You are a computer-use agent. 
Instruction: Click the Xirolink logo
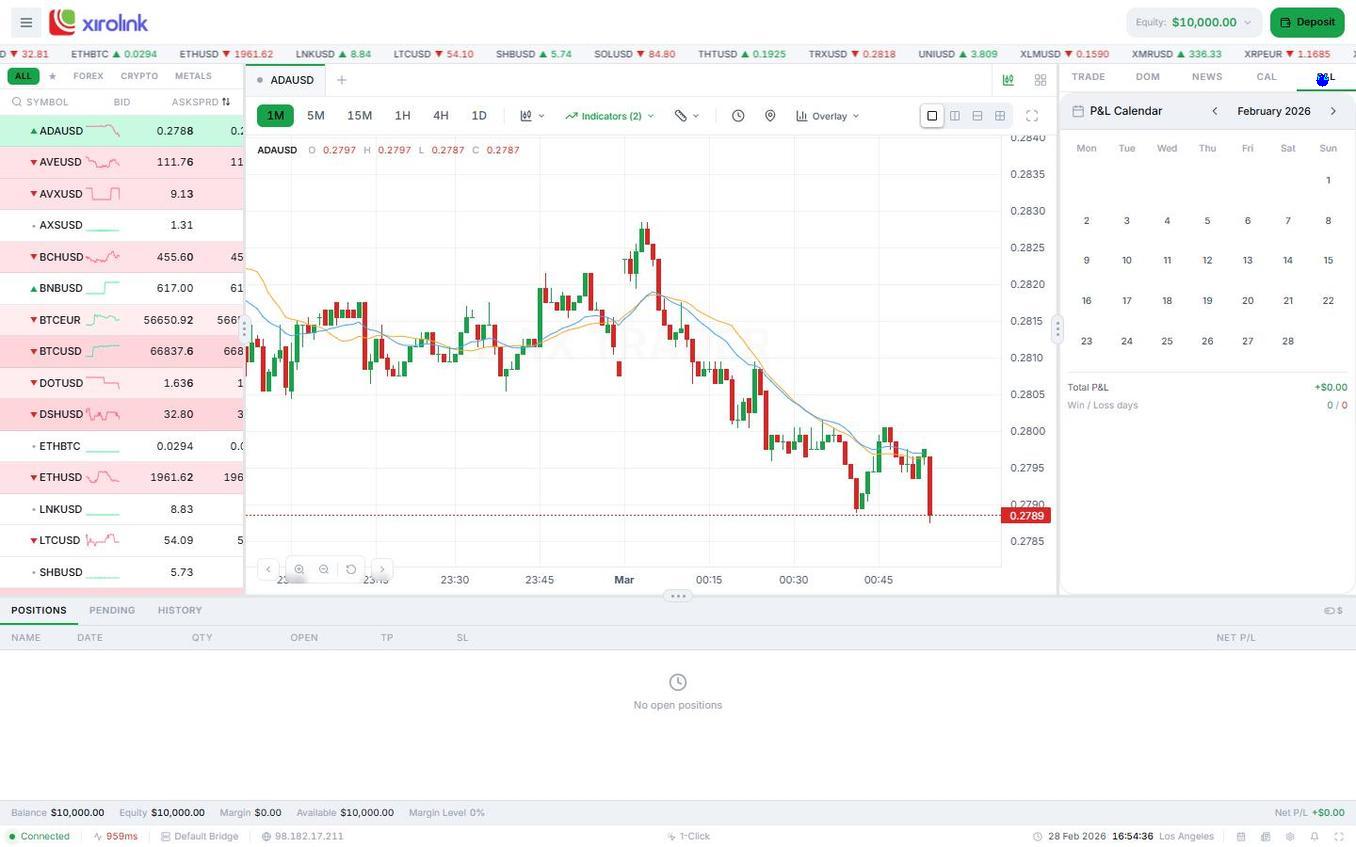coord(98,22)
